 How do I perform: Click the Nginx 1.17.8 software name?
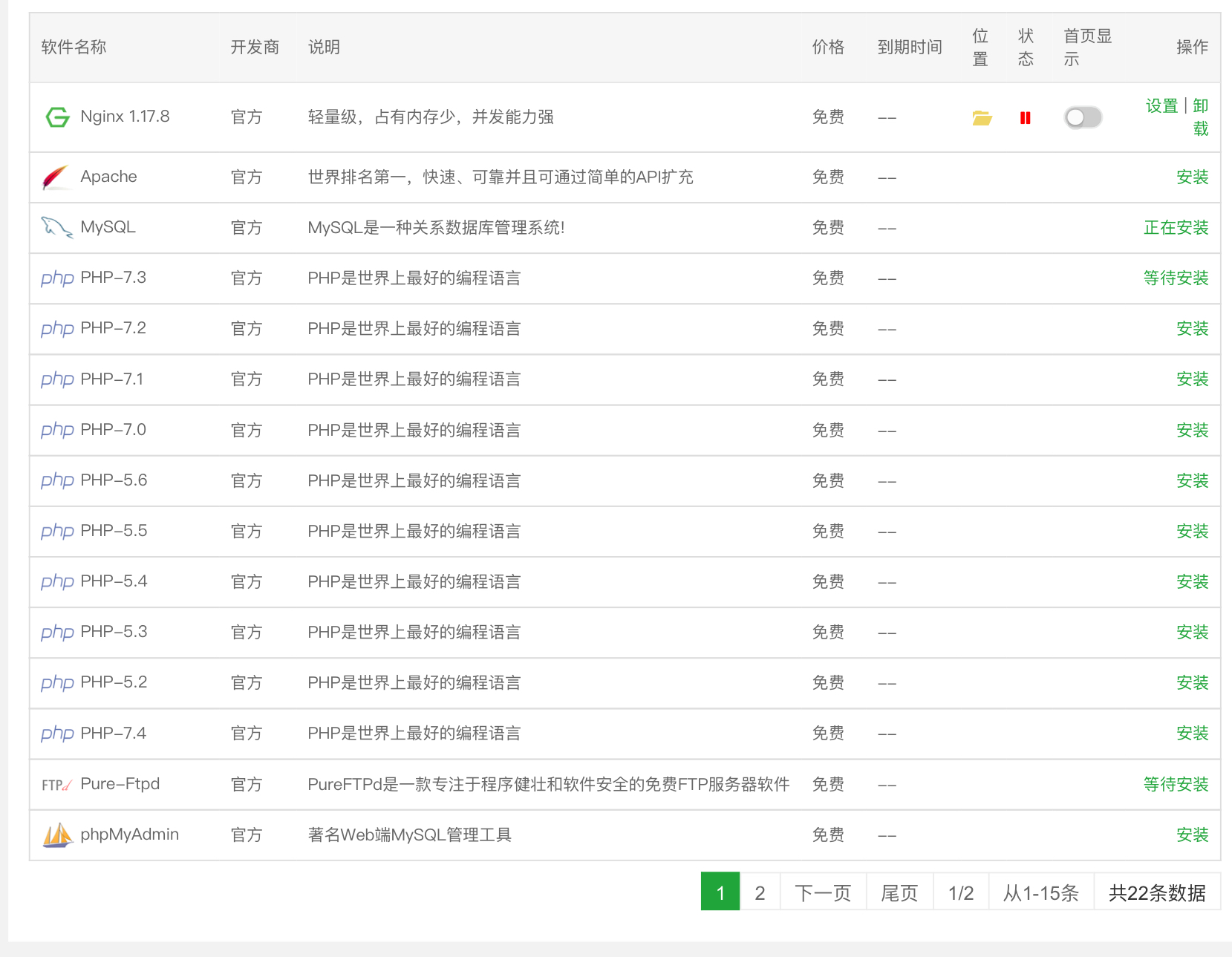[125, 117]
